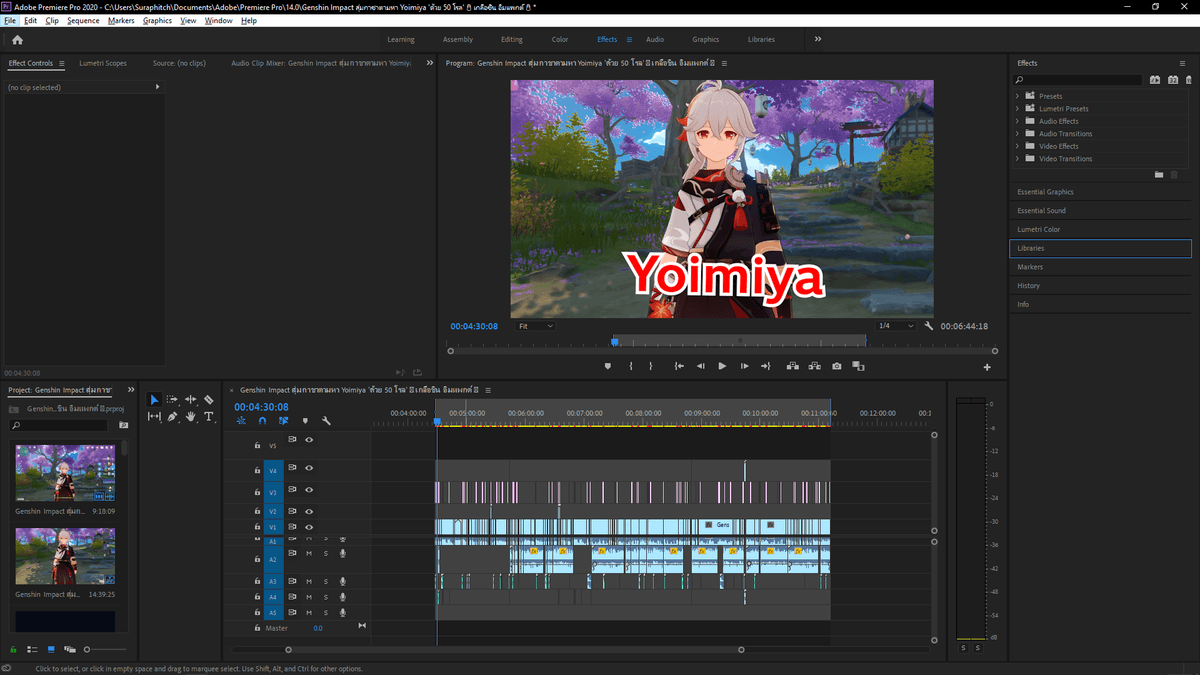Viewport: 1200px width, 675px height.
Task: Select the Razor tool
Action: tap(208, 400)
